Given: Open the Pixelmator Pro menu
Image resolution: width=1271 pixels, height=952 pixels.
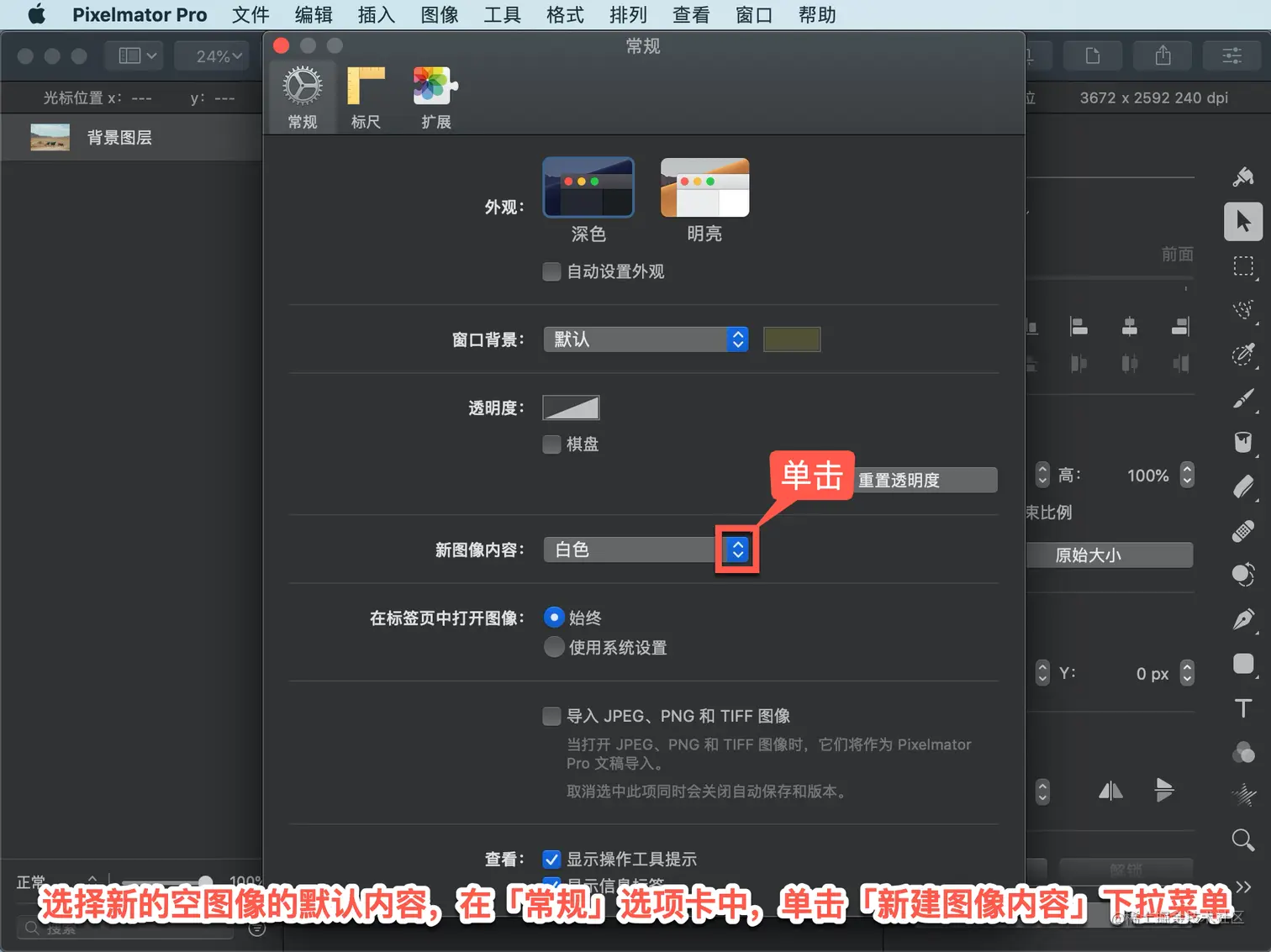Looking at the screenshot, I should (x=140, y=14).
